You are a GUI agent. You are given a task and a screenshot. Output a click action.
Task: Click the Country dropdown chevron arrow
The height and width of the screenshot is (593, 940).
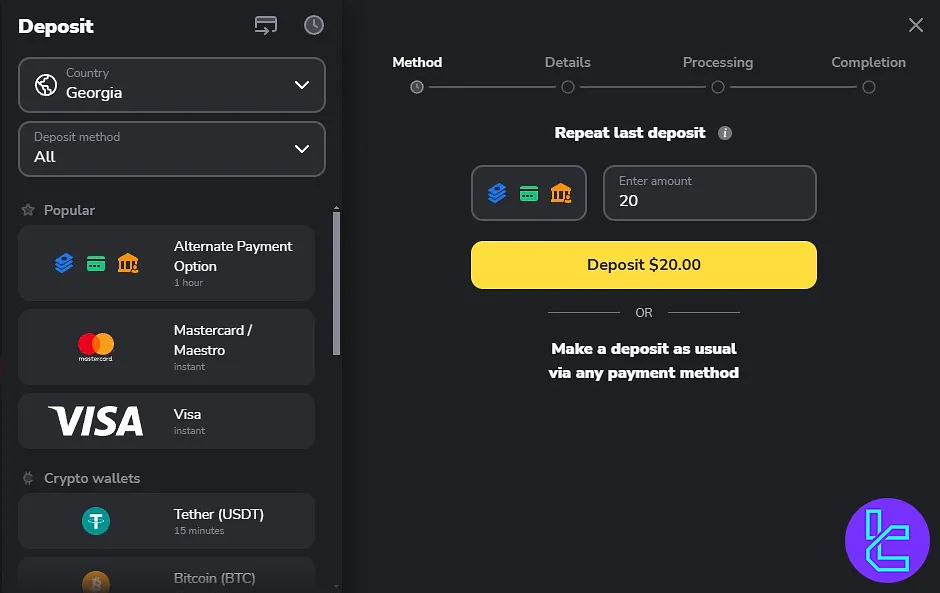tap(302, 85)
